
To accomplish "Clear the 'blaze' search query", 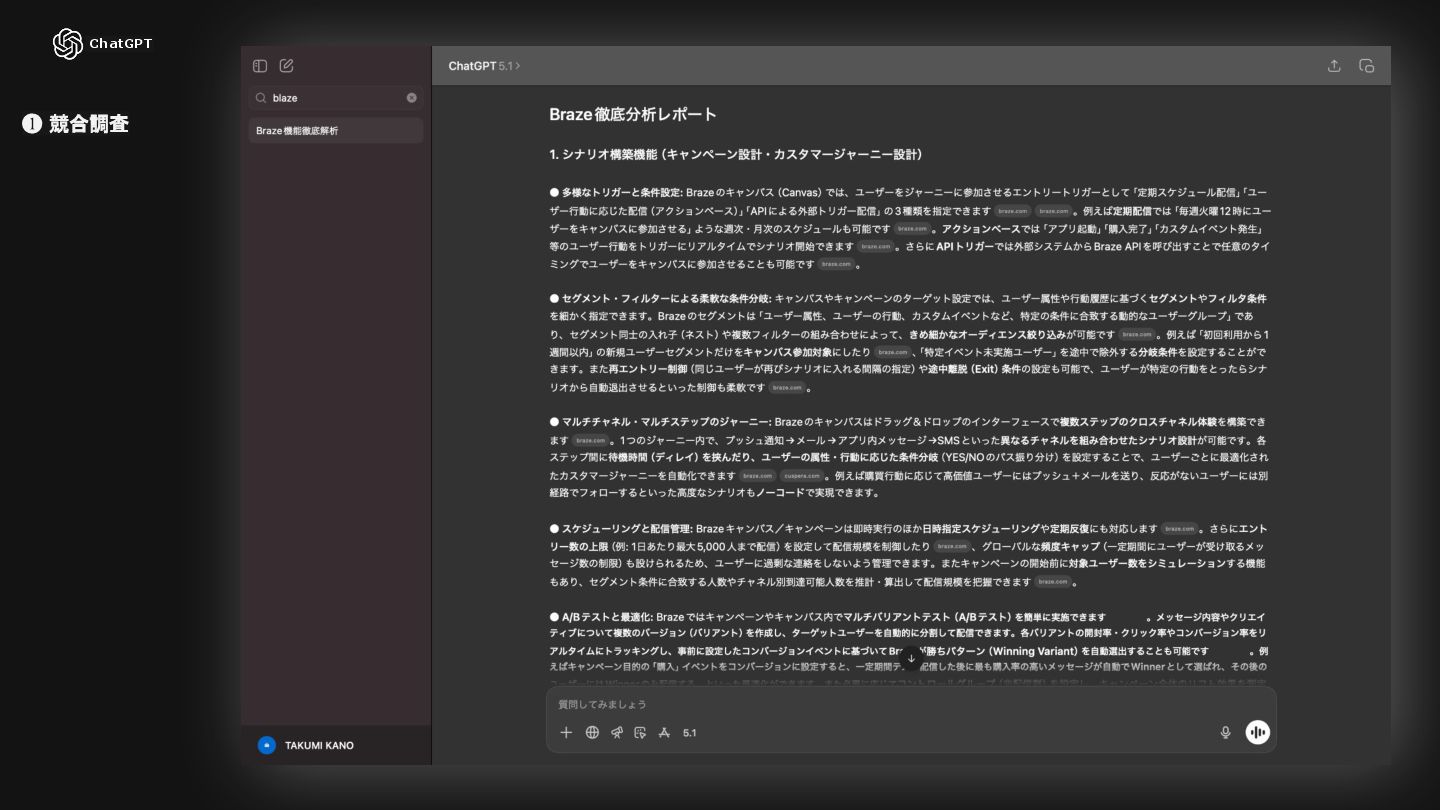I will click(x=411, y=98).
